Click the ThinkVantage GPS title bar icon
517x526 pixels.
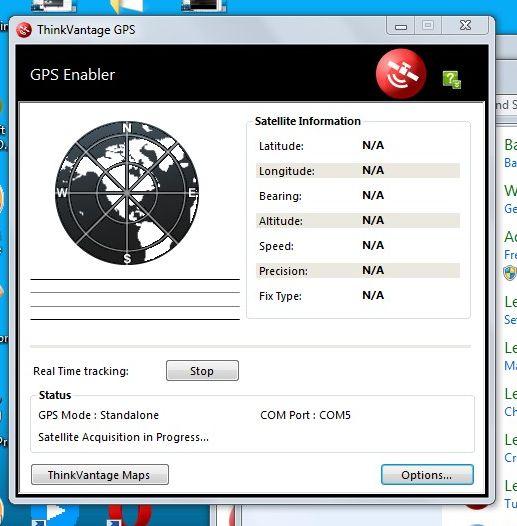click(x=24, y=30)
